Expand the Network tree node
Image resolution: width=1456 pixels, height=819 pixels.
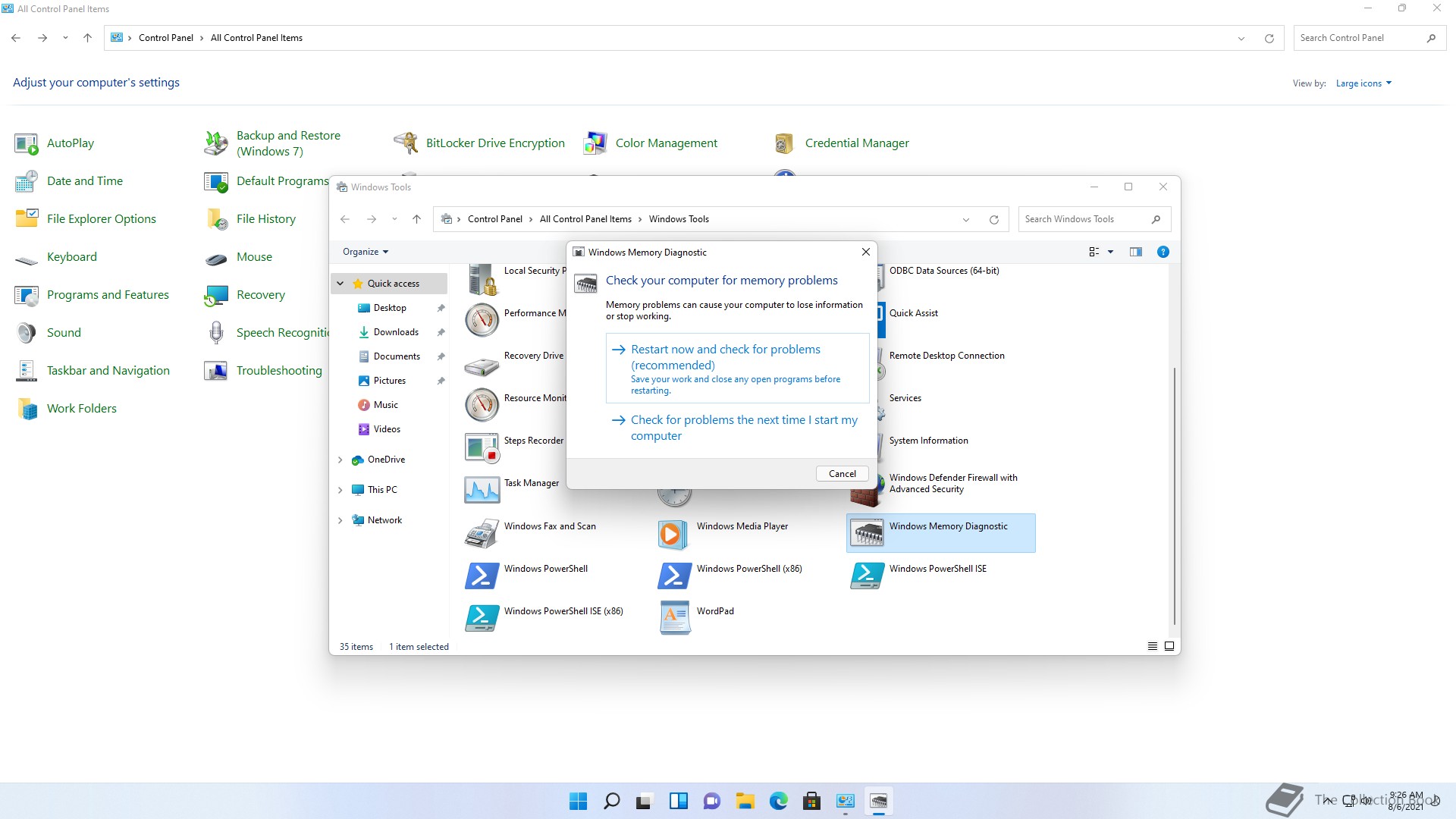(x=340, y=520)
